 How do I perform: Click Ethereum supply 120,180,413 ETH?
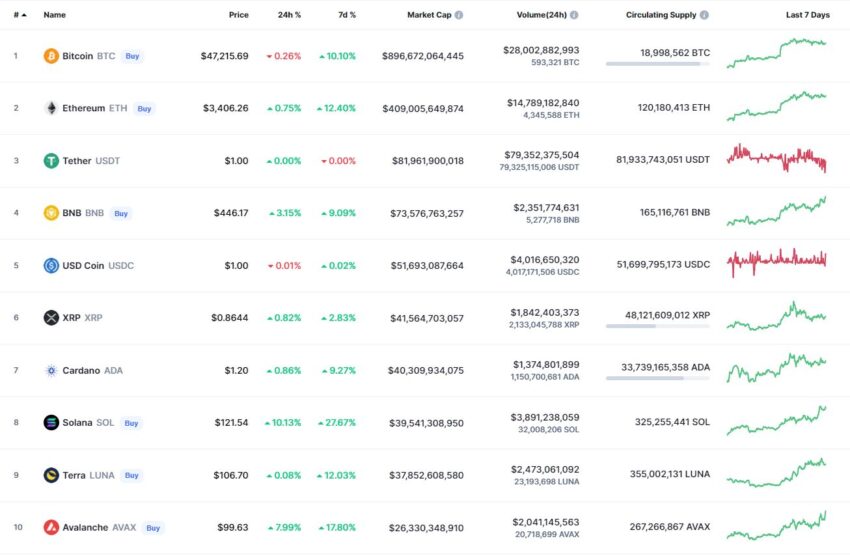[674, 107]
